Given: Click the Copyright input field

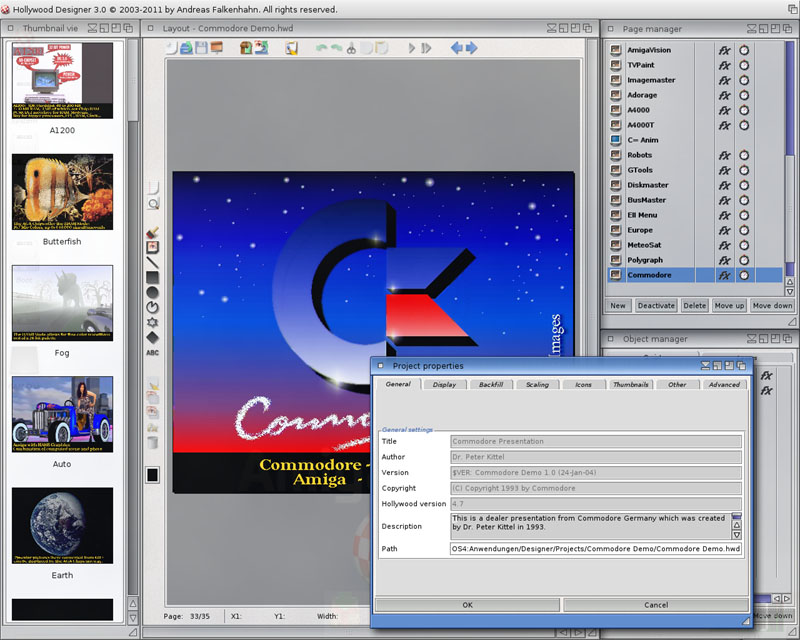Looking at the screenshot, I should [x=596, y=488].
